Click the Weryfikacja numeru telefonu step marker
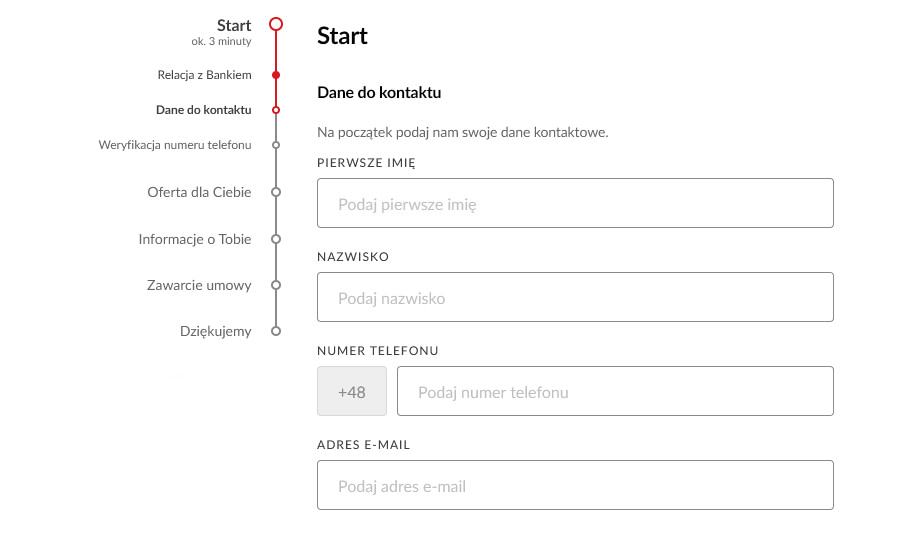The height and width of the screenshot is (536, 906). point(276,145)
